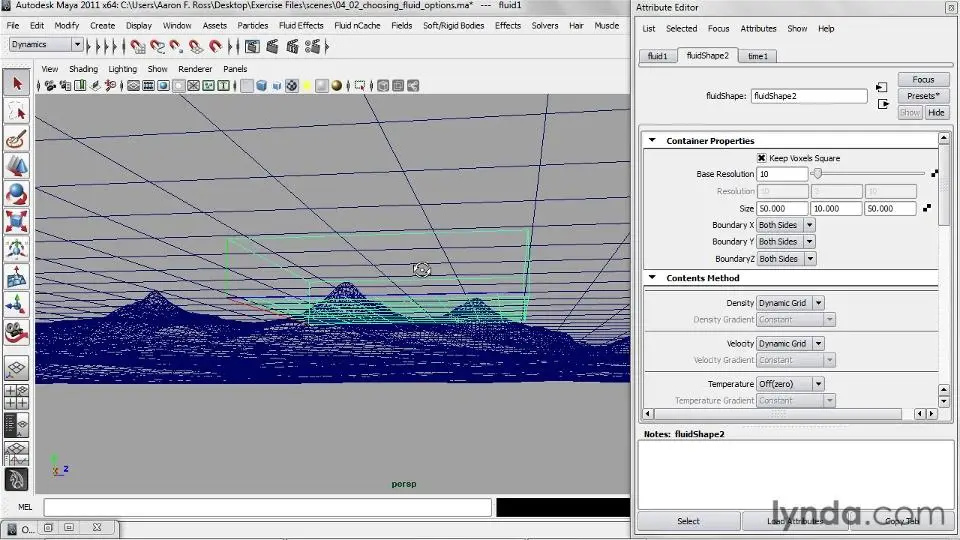Toggle Isolate Select in panel toolbar

point(360,86)
